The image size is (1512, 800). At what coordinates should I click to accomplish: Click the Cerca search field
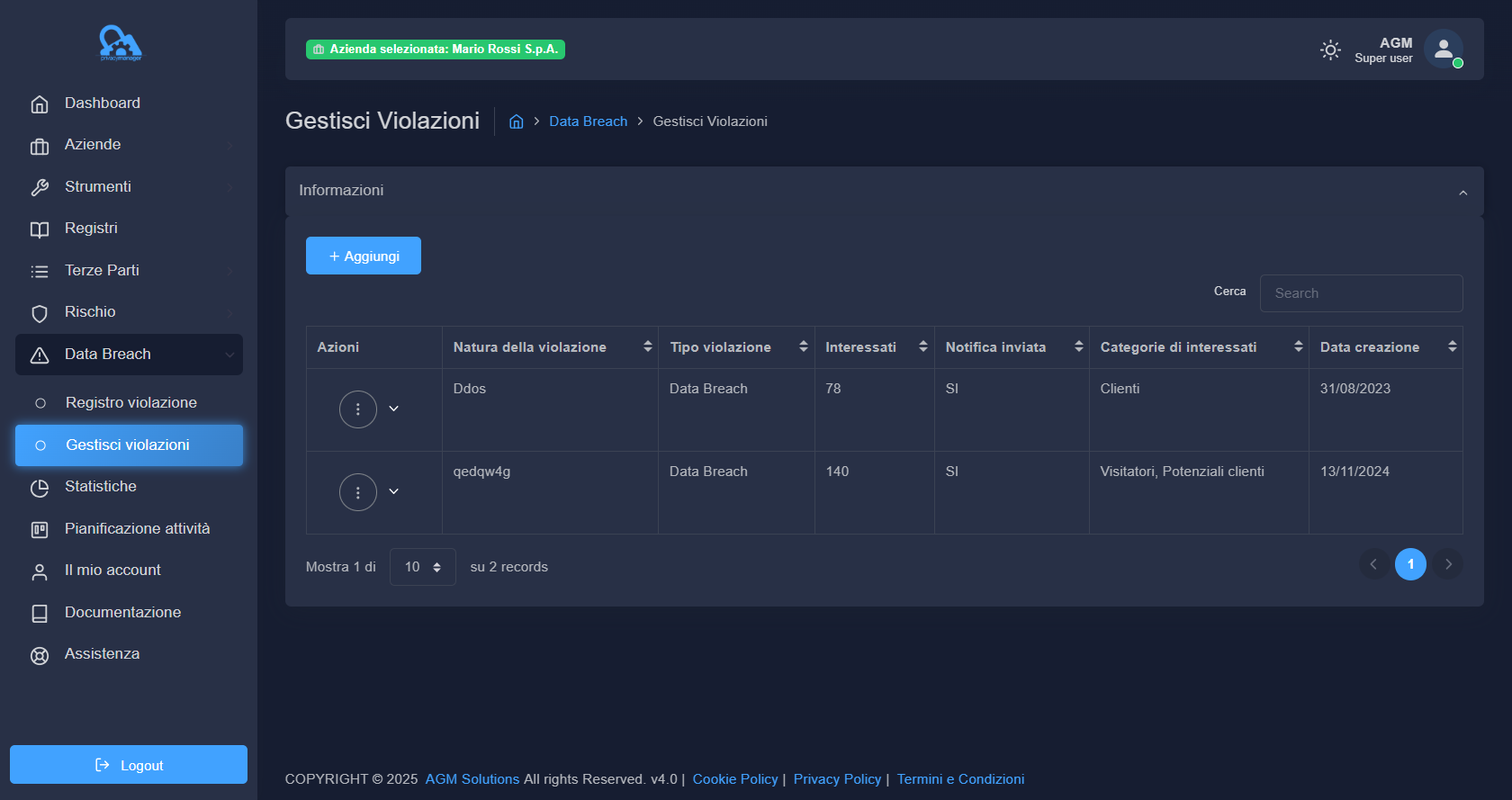coord(1361,293)
